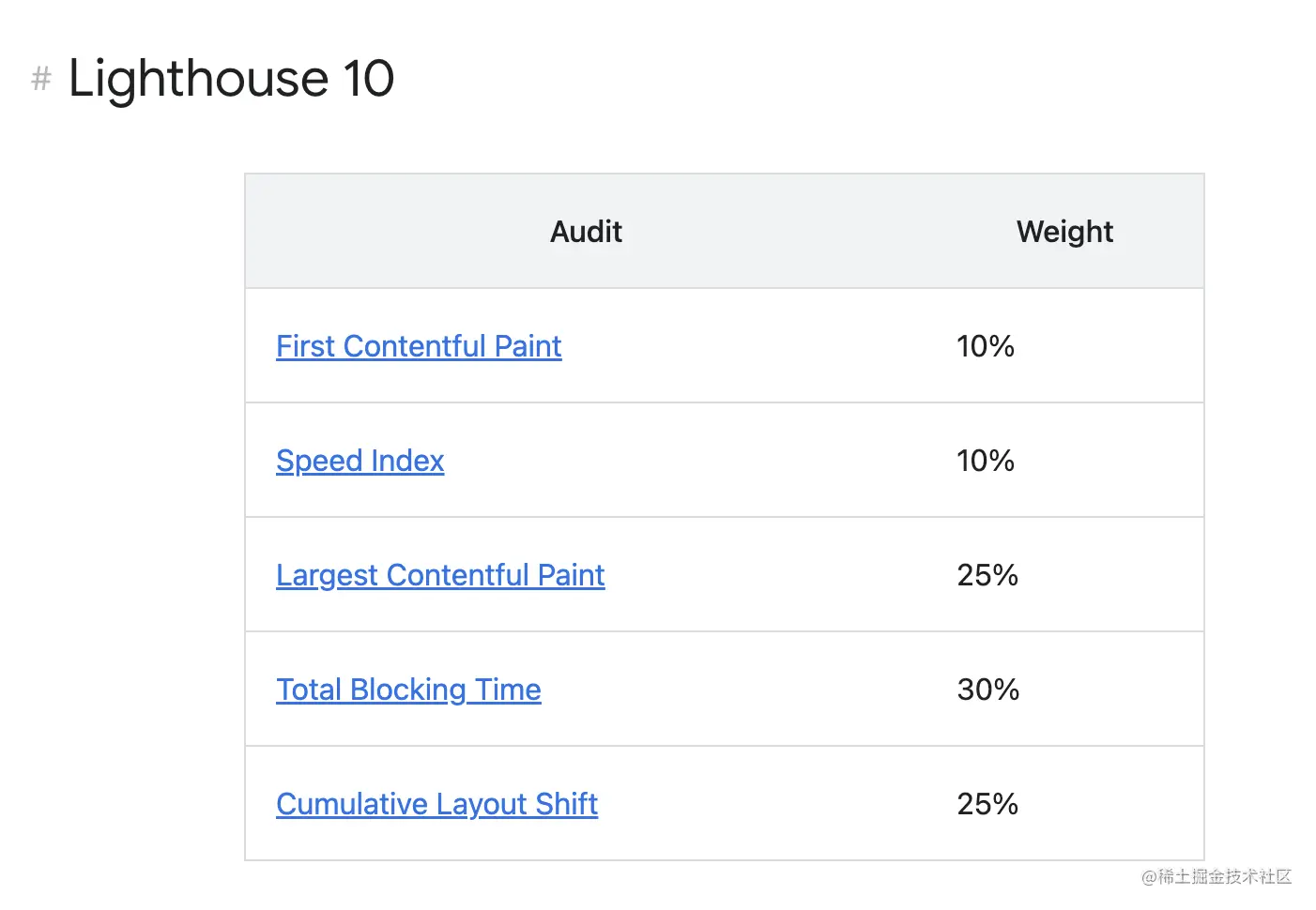This screenshot has height=910, width=1316.
Task: Select the Audit column header
Action: (x=586, y=232)
